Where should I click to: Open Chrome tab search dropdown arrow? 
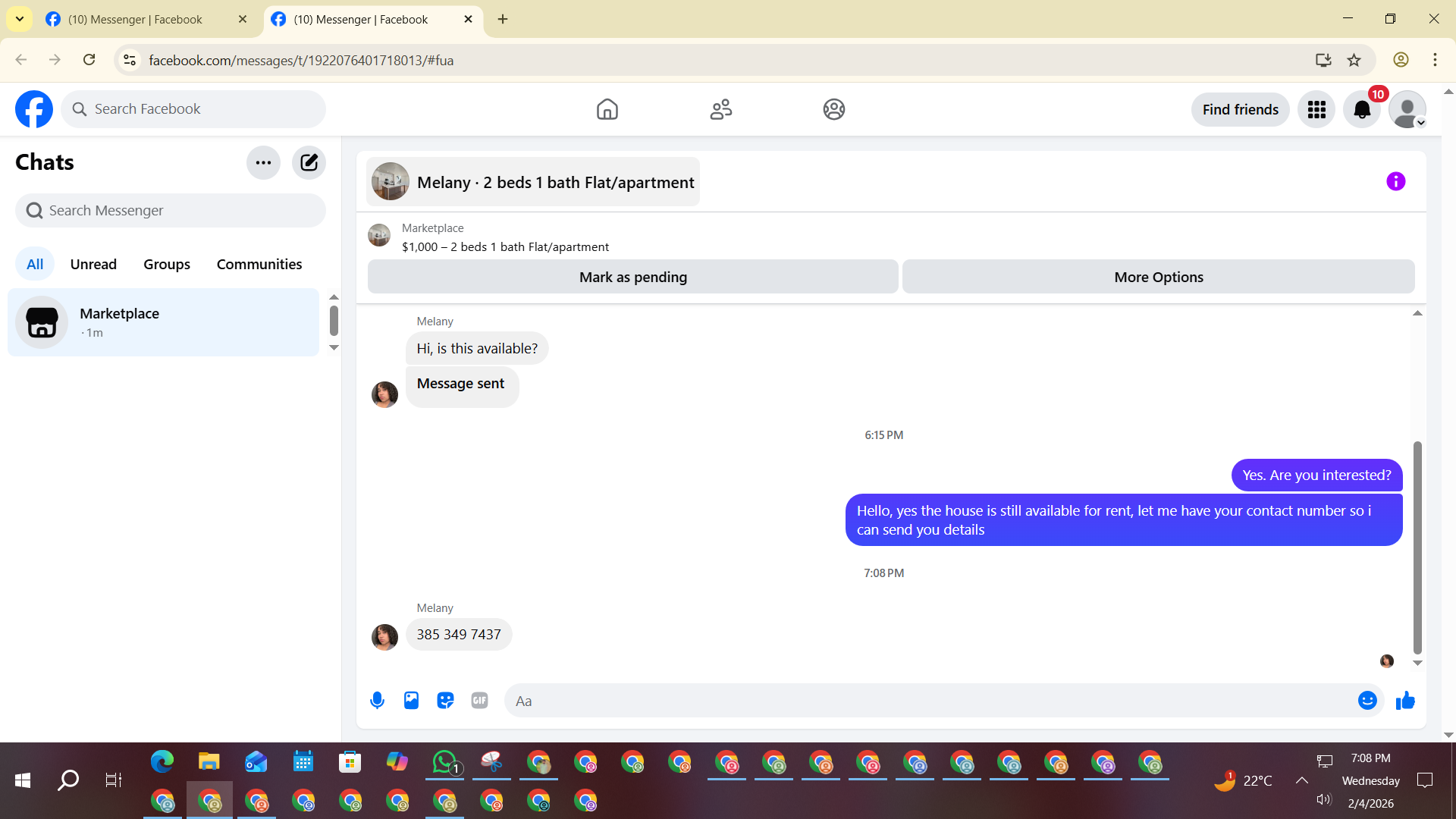tap(20, 19)
